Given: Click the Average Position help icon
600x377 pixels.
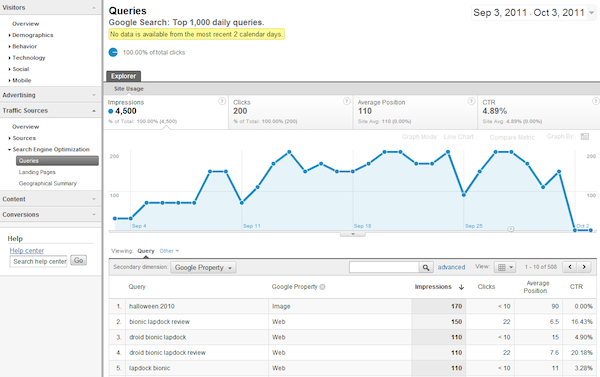Looking at the screenshot, I should 471,101.
